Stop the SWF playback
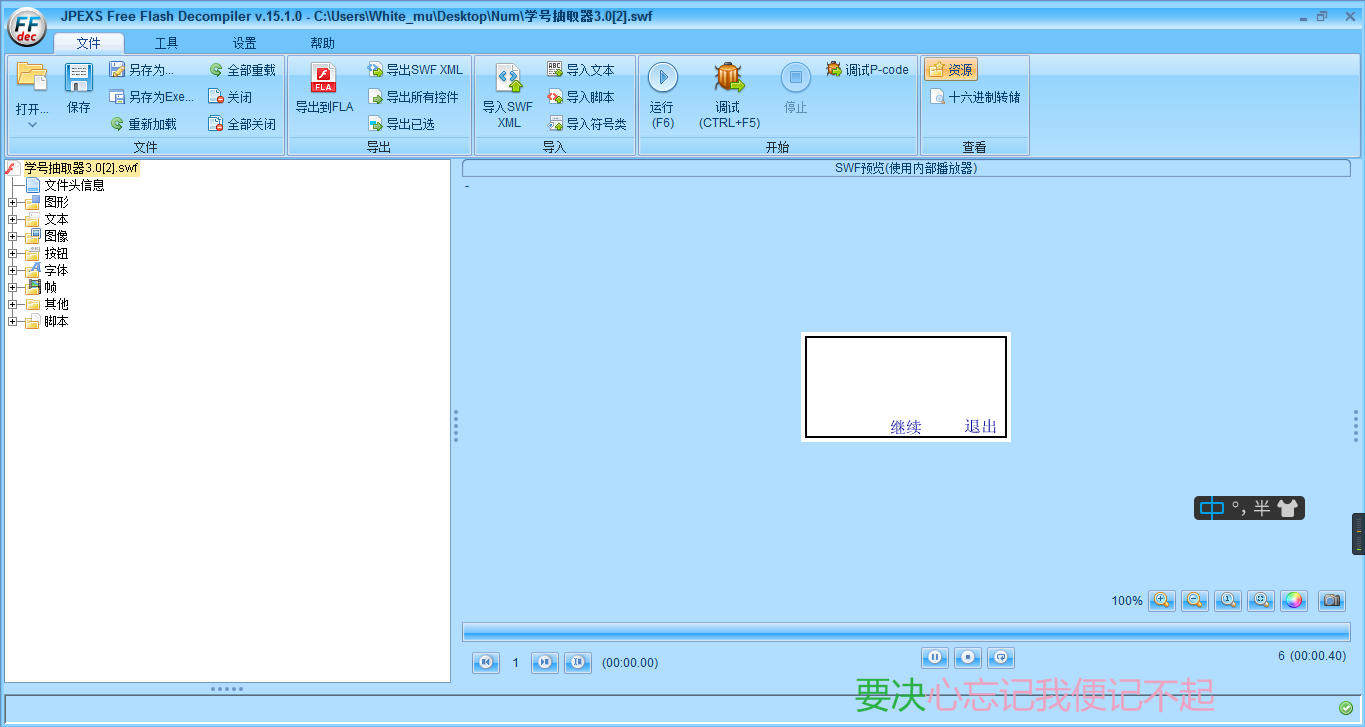 pos(967,657)
